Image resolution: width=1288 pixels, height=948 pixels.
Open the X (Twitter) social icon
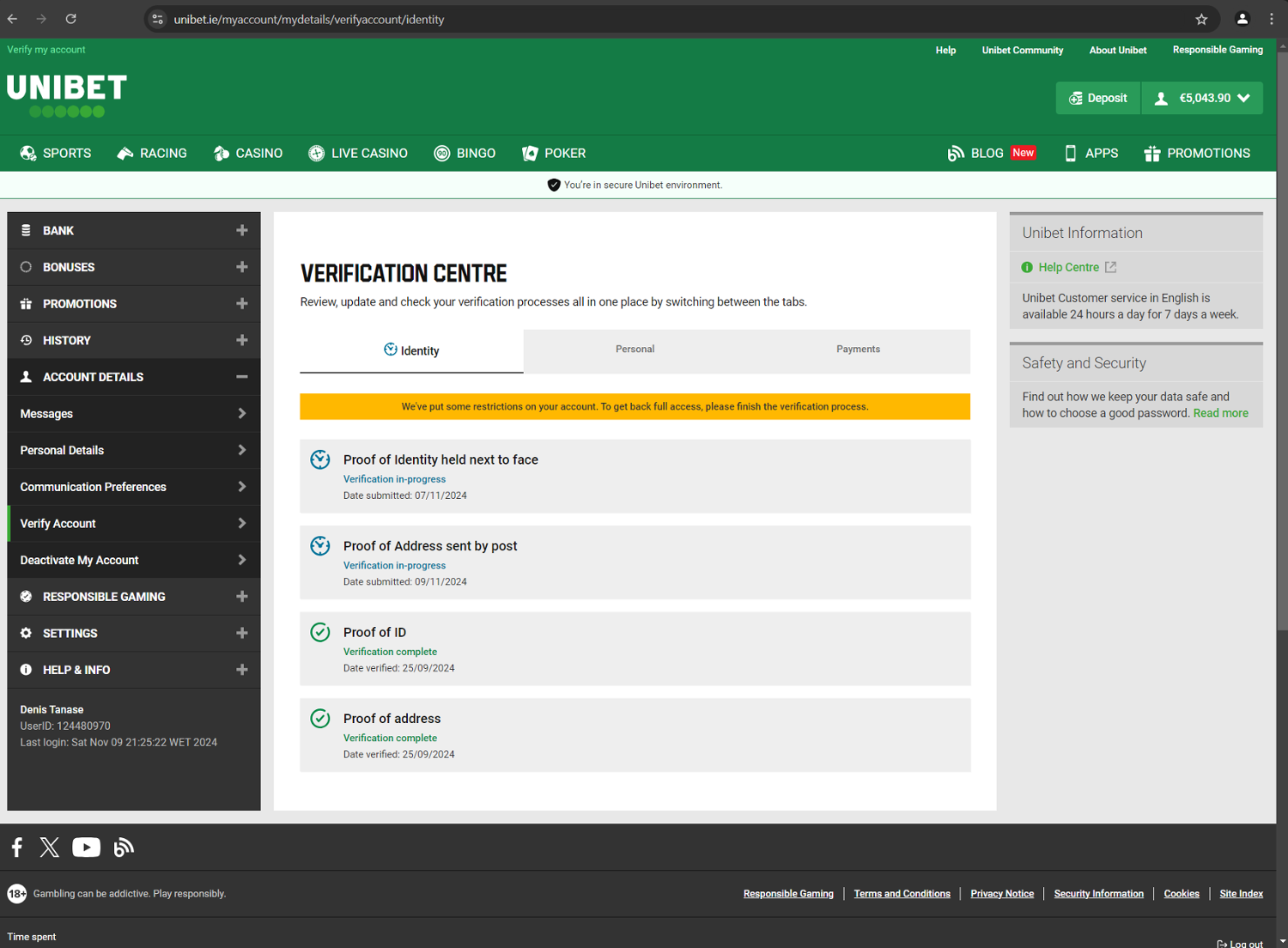tap(50, 848)
